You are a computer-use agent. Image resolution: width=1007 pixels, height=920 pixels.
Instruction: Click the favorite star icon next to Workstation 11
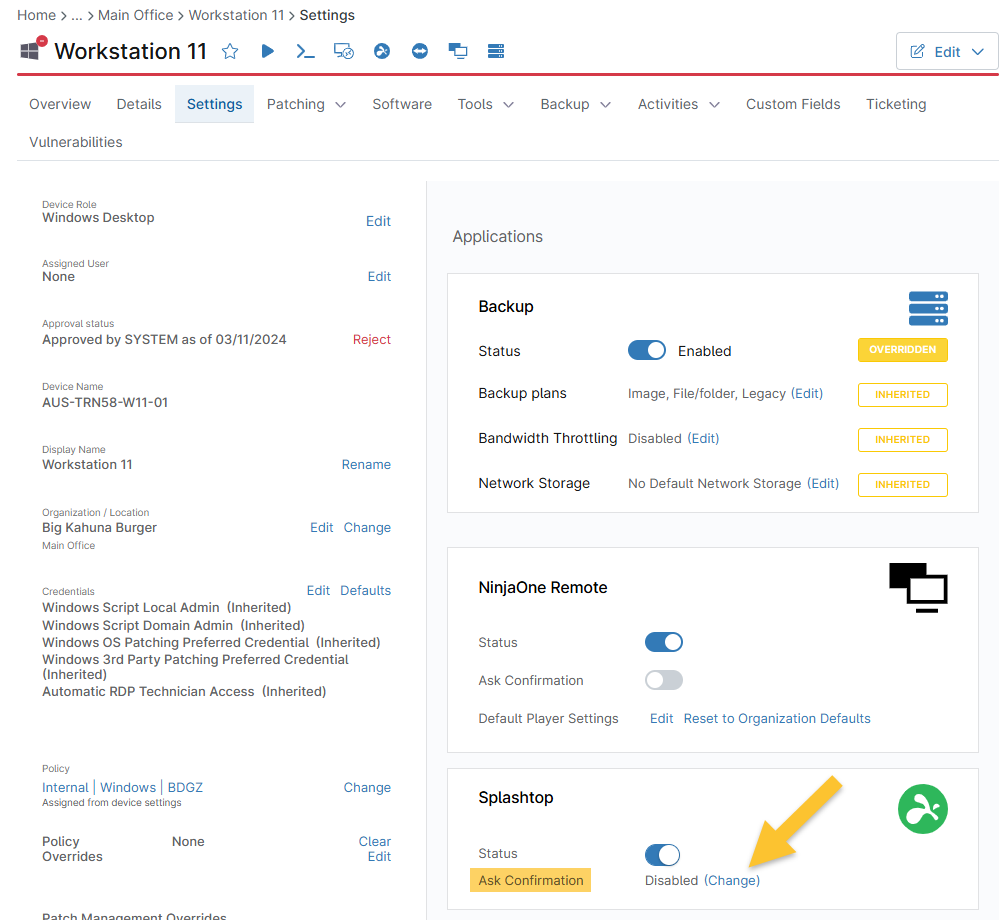tap(230, 51)
